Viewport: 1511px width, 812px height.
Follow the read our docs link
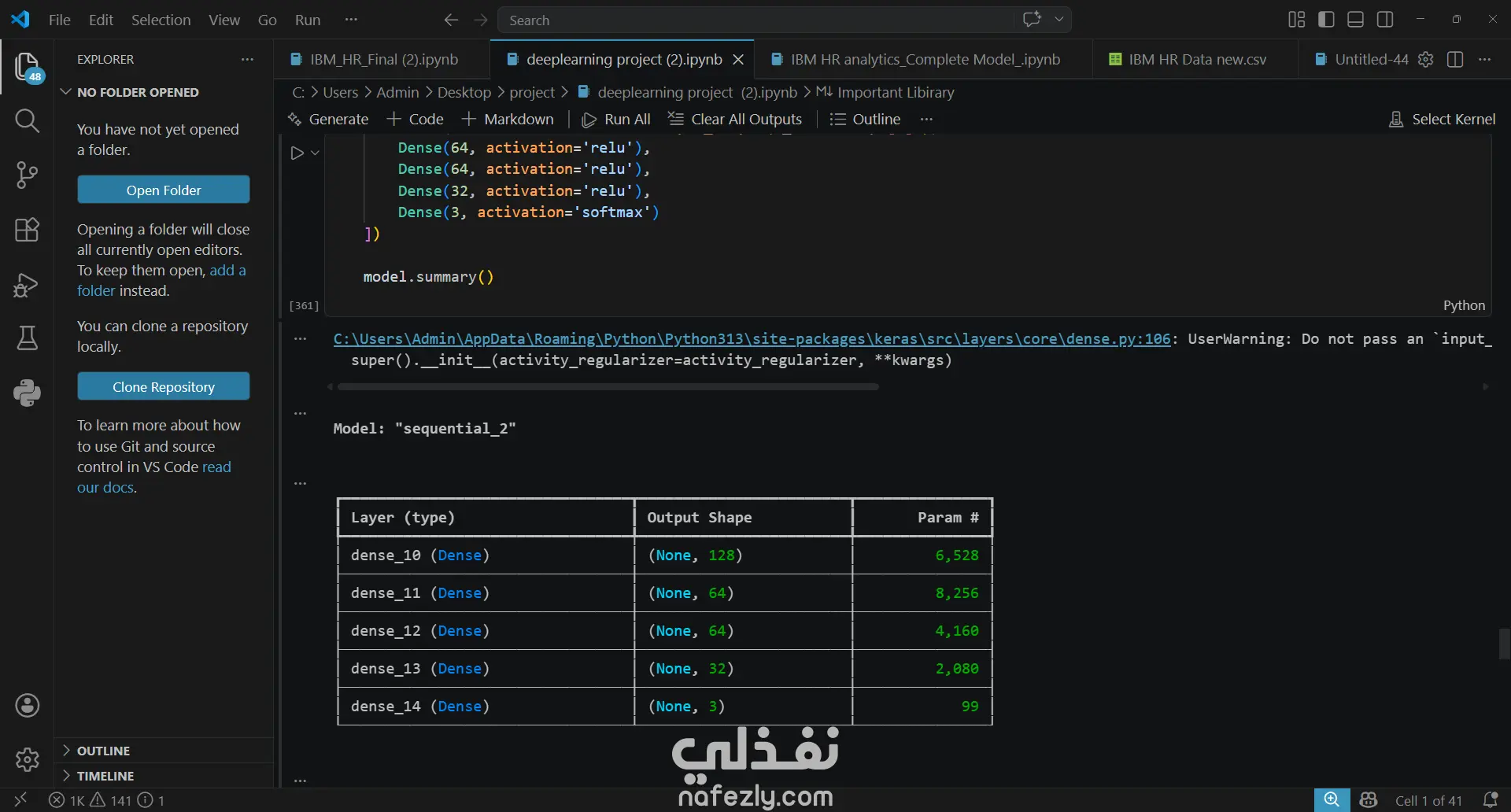coord(154,478)
